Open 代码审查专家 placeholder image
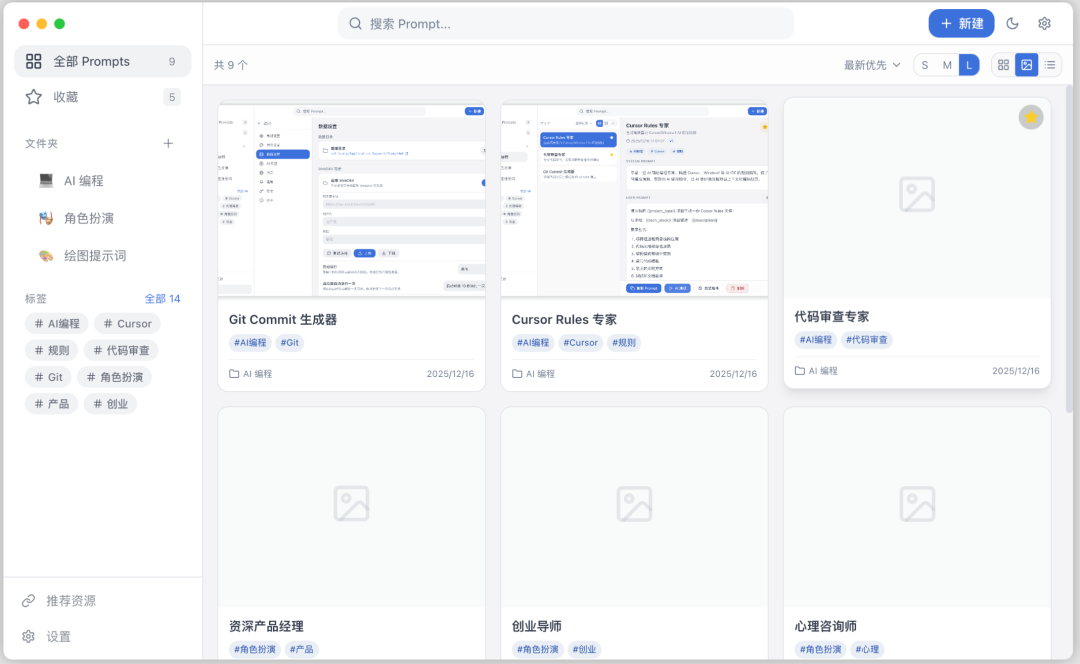Image resolution: width=1080 pixels, height=664 pixels. coord(917,198)
